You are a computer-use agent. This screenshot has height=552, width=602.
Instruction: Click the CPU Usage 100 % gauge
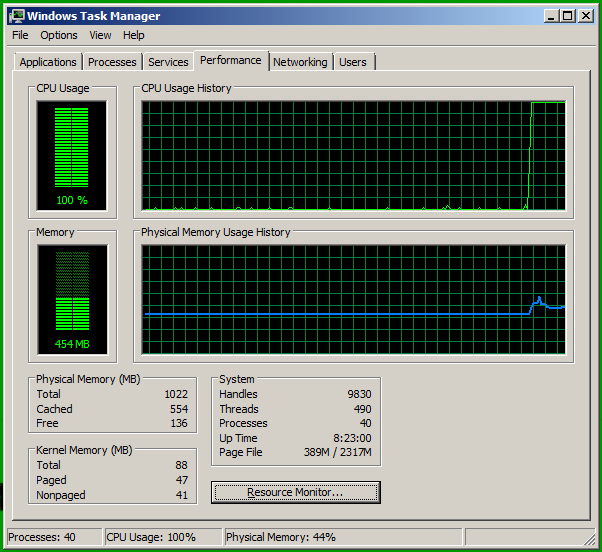pos(72,156)
